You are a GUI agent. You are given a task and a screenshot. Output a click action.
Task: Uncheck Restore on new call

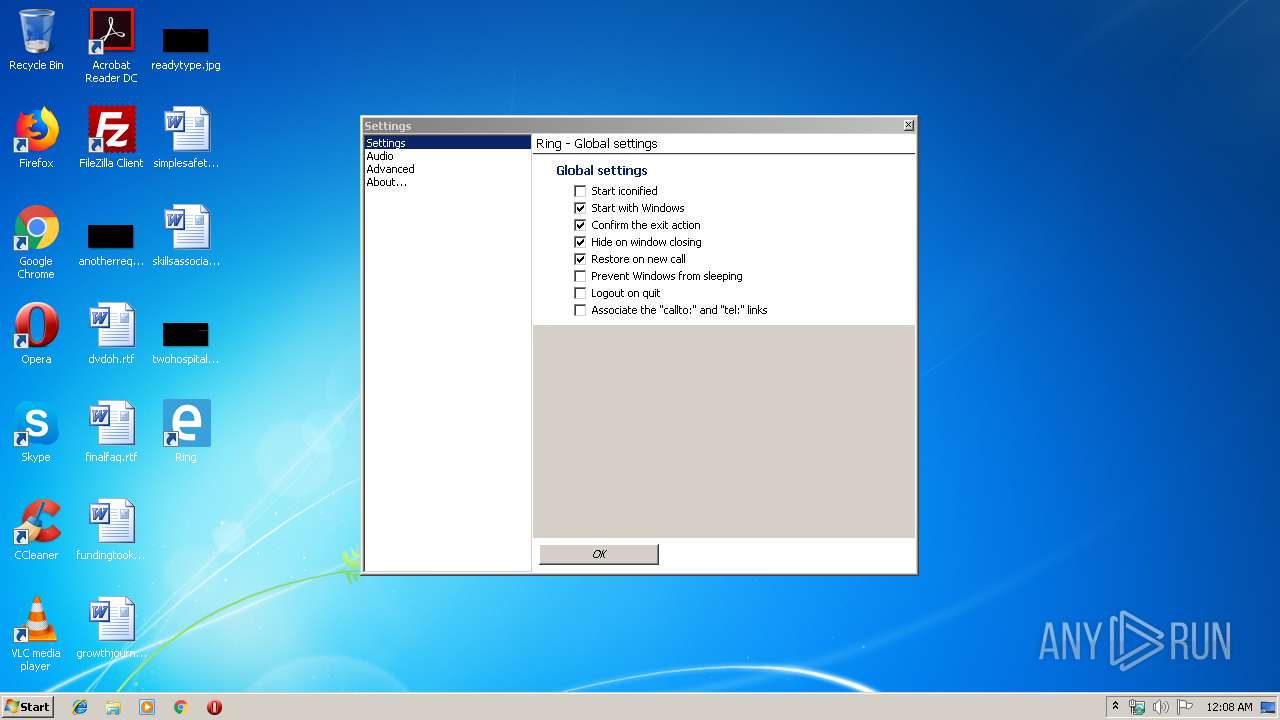(x=580, y=259)
